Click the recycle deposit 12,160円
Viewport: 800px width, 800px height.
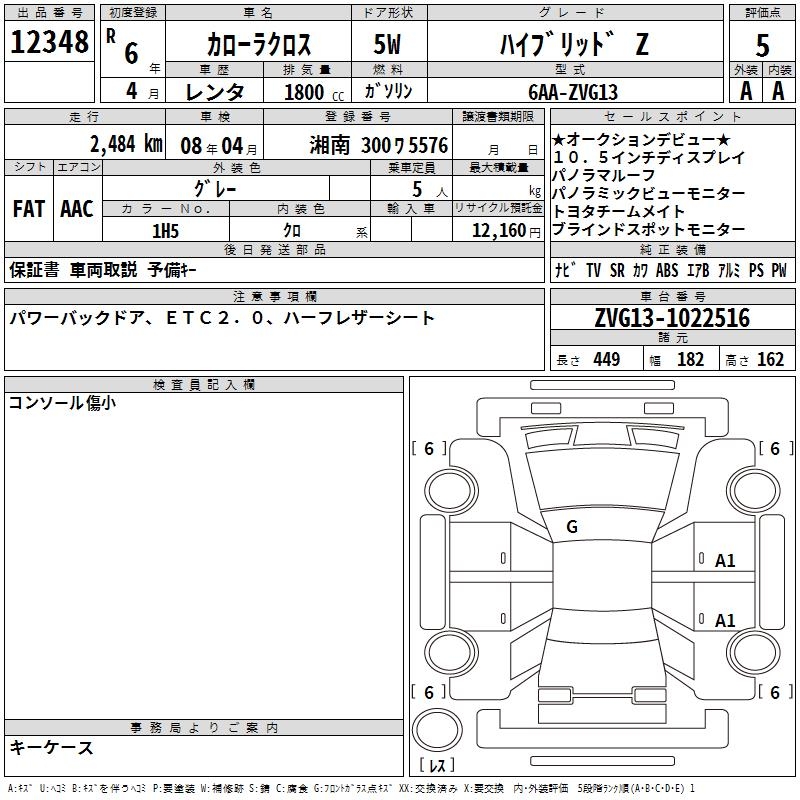tap(506, 231)
